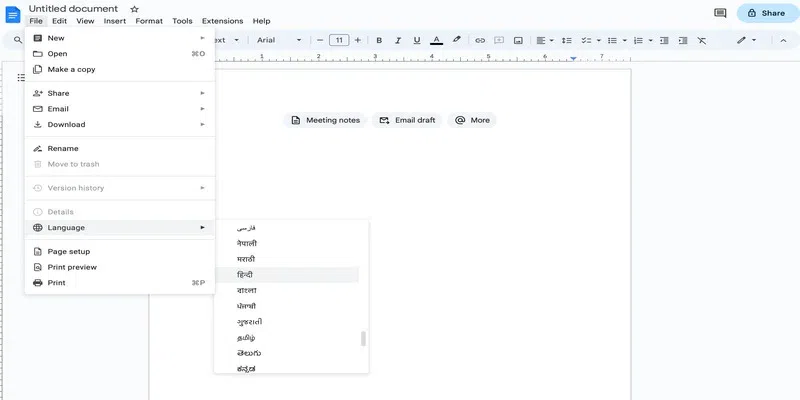The width and height of the screenshot is (800, 400).
Task: Click the clear formatting icon
Action: (x=702, y=40)
